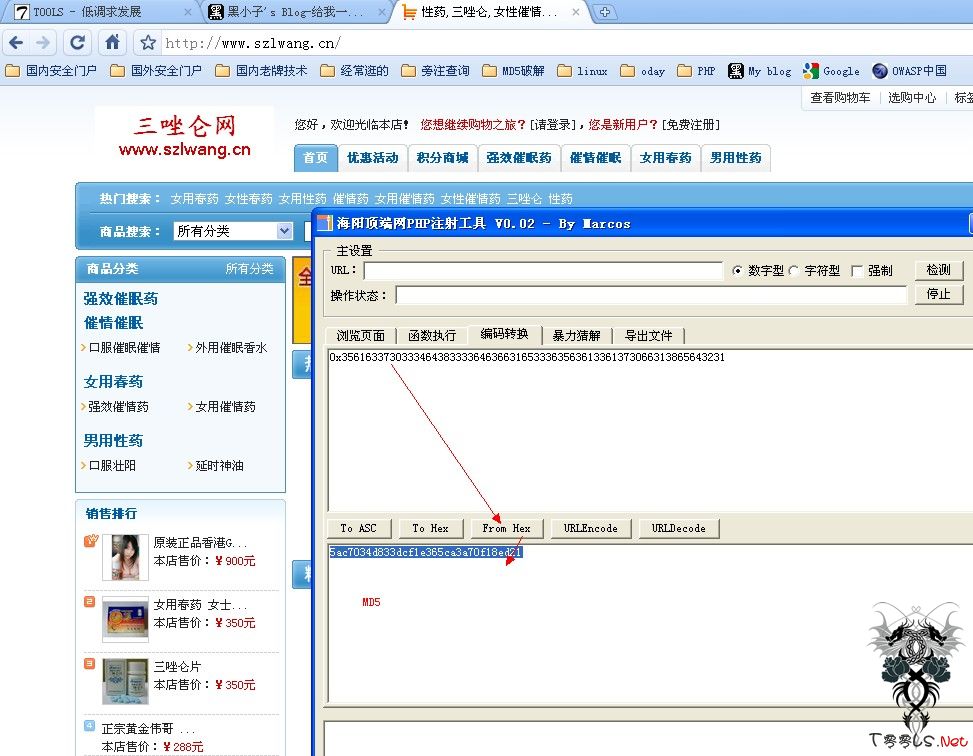Viewport: 973px width, 756px height.
Task: Open the 优惠活动 navigation tab
Action: coord(373,158)
